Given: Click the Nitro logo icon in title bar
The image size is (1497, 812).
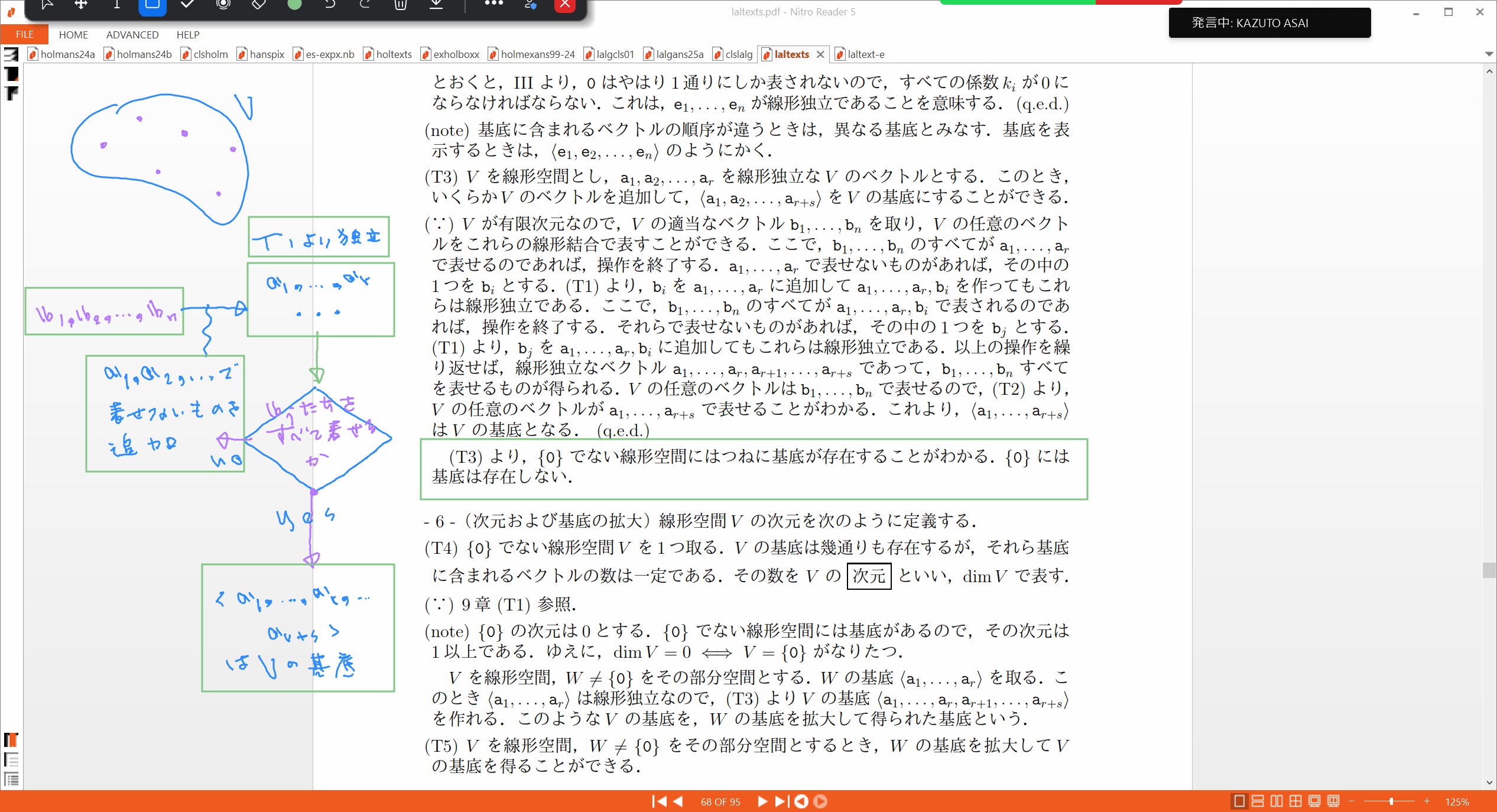Looking at the screenshot, I should tap(11, 12).
